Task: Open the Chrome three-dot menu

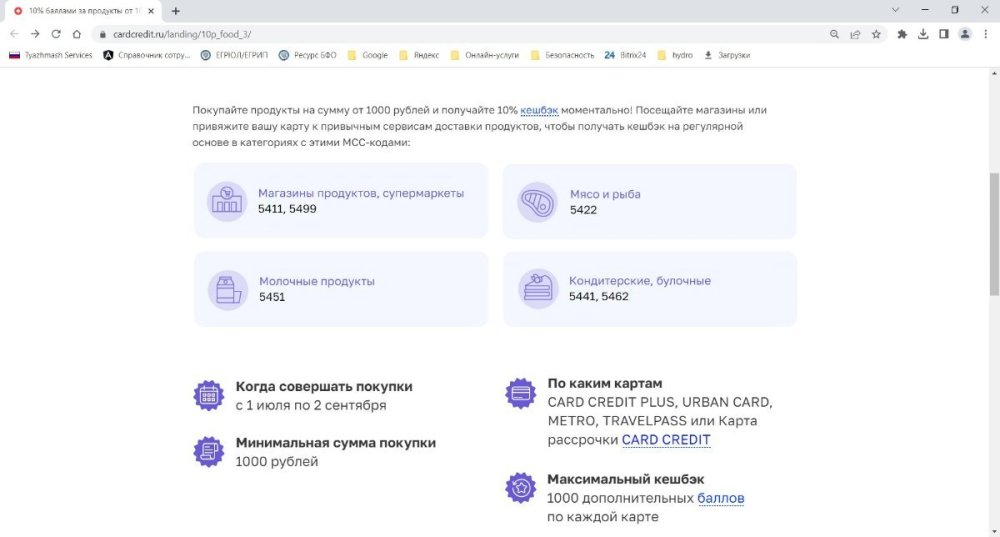Action: click(986, 33)
